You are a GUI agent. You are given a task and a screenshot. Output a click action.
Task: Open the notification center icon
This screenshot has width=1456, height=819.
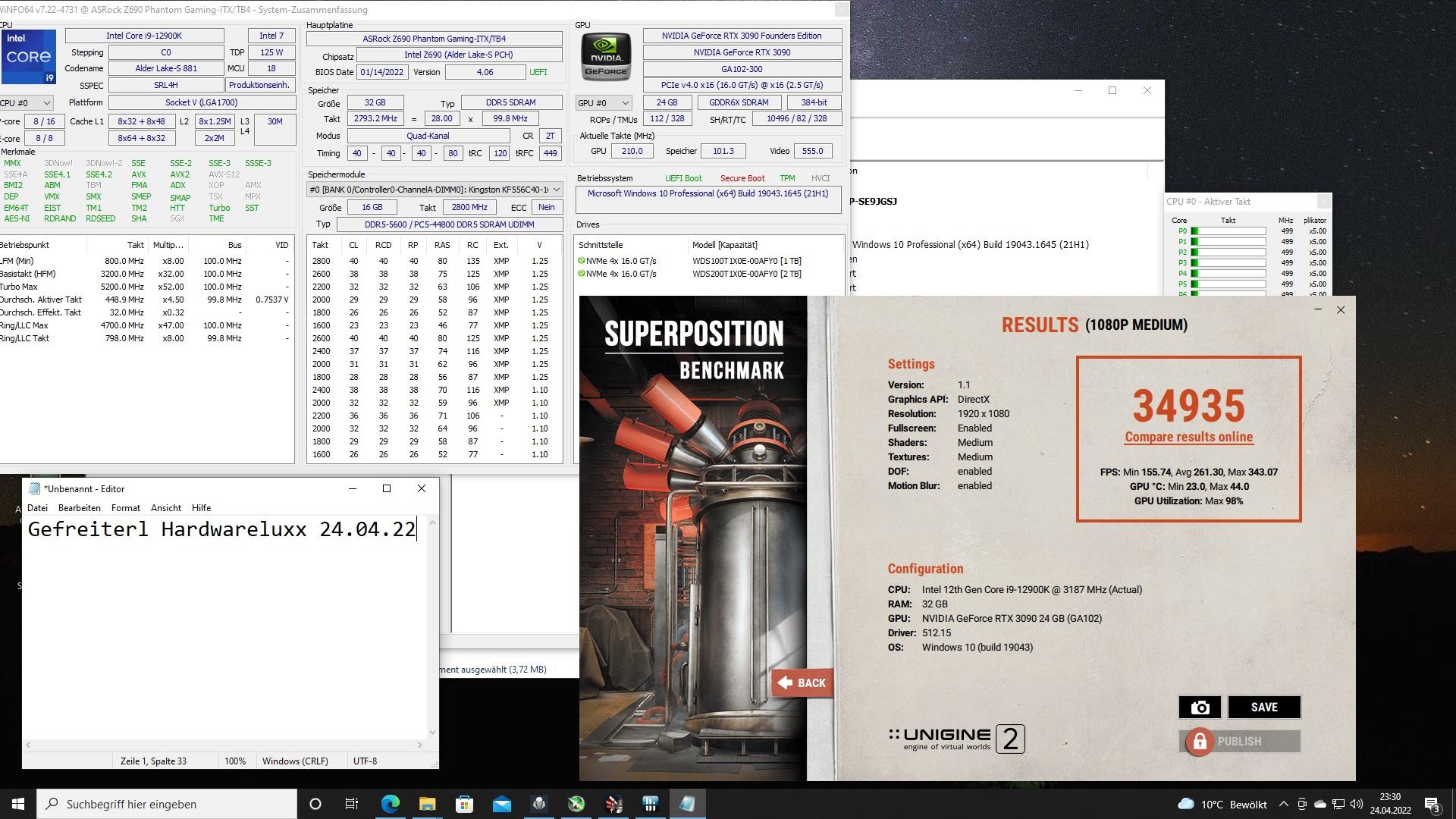1432,804
